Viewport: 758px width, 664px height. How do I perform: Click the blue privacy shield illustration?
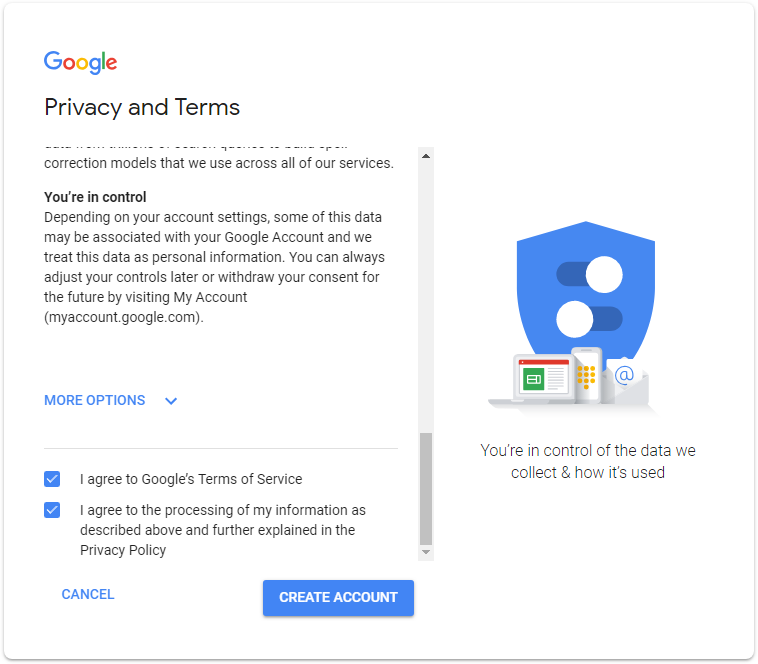[585, 292]
